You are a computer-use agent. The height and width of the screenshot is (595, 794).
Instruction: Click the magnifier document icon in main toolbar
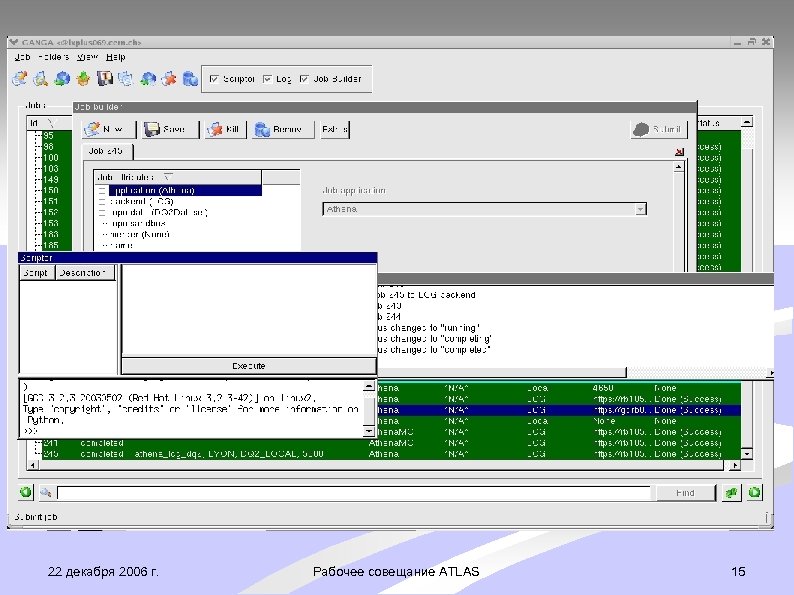click(41, 78)
